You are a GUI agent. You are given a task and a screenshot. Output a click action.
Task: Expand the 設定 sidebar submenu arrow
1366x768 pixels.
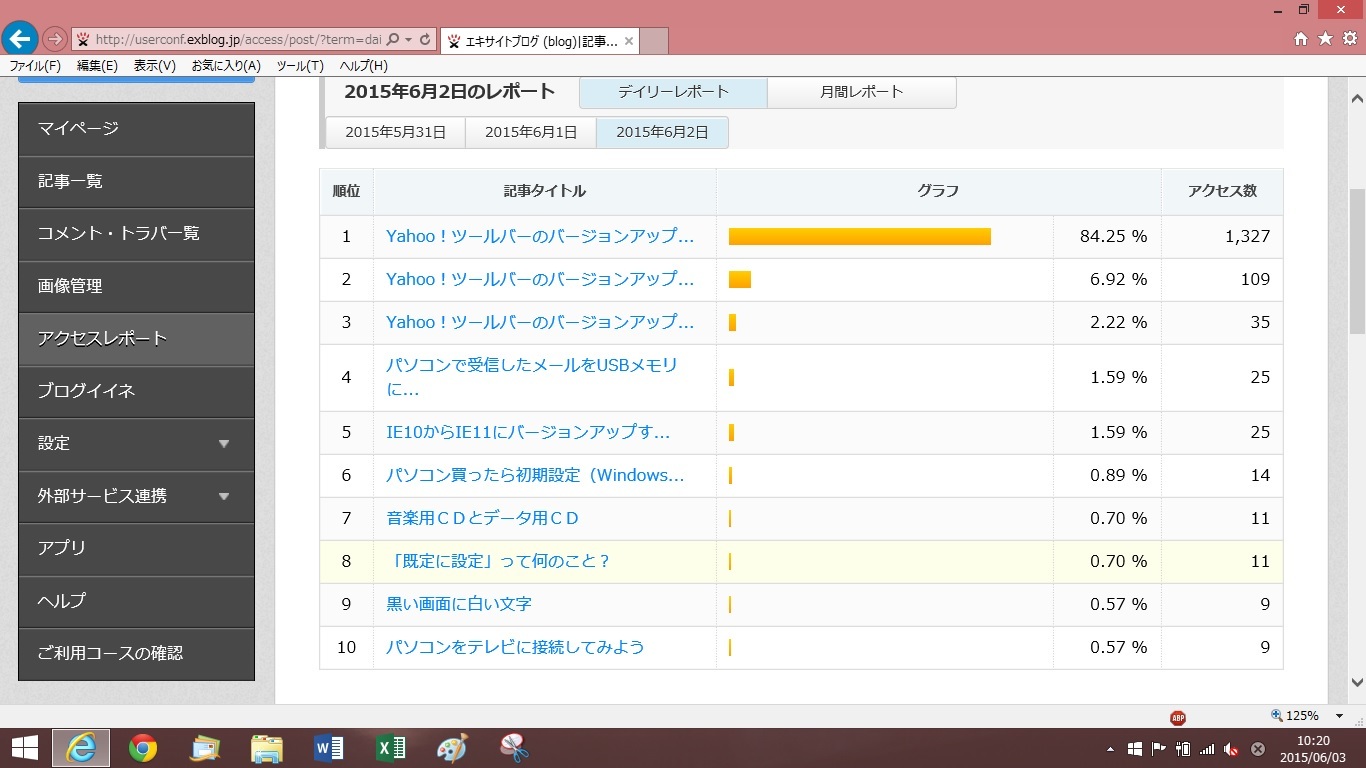click(x=224, y=444)
